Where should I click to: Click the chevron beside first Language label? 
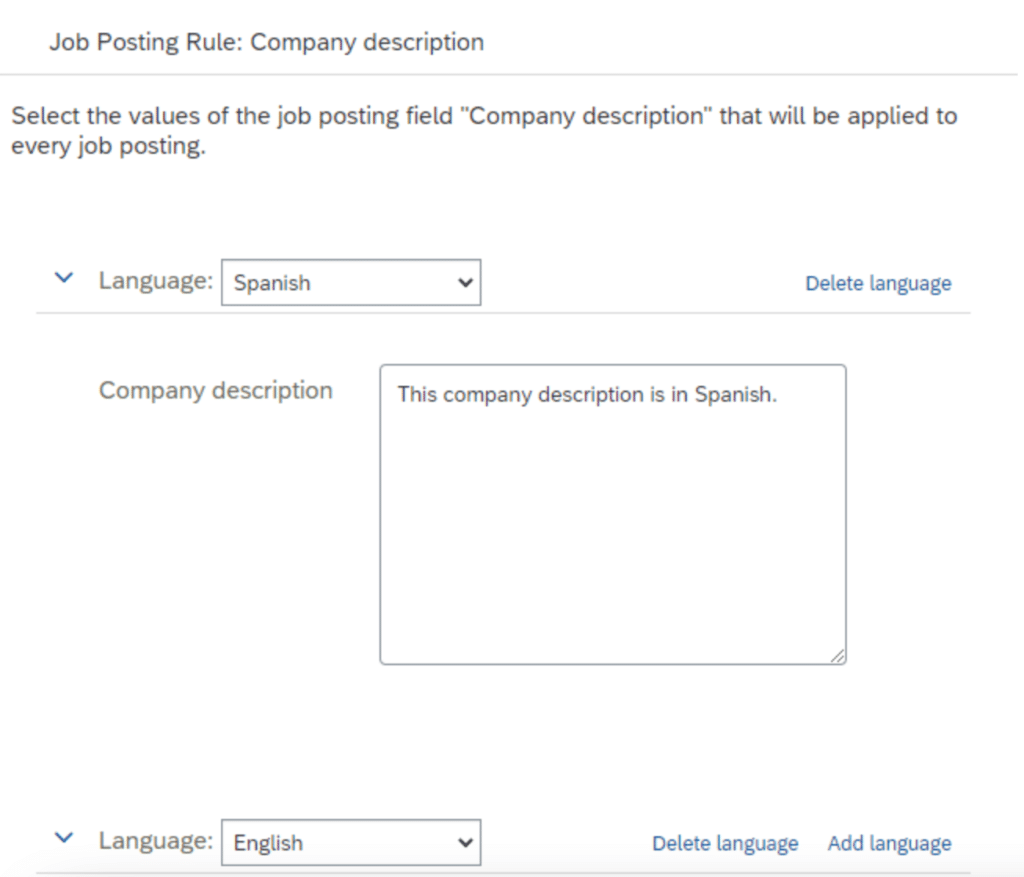click(x=63, y=279)
